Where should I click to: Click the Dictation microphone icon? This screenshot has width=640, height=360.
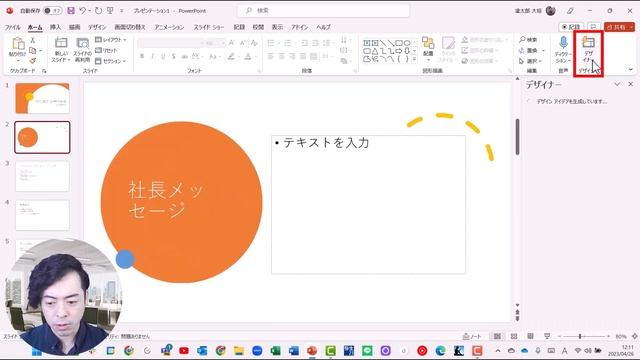click(563, 42)
